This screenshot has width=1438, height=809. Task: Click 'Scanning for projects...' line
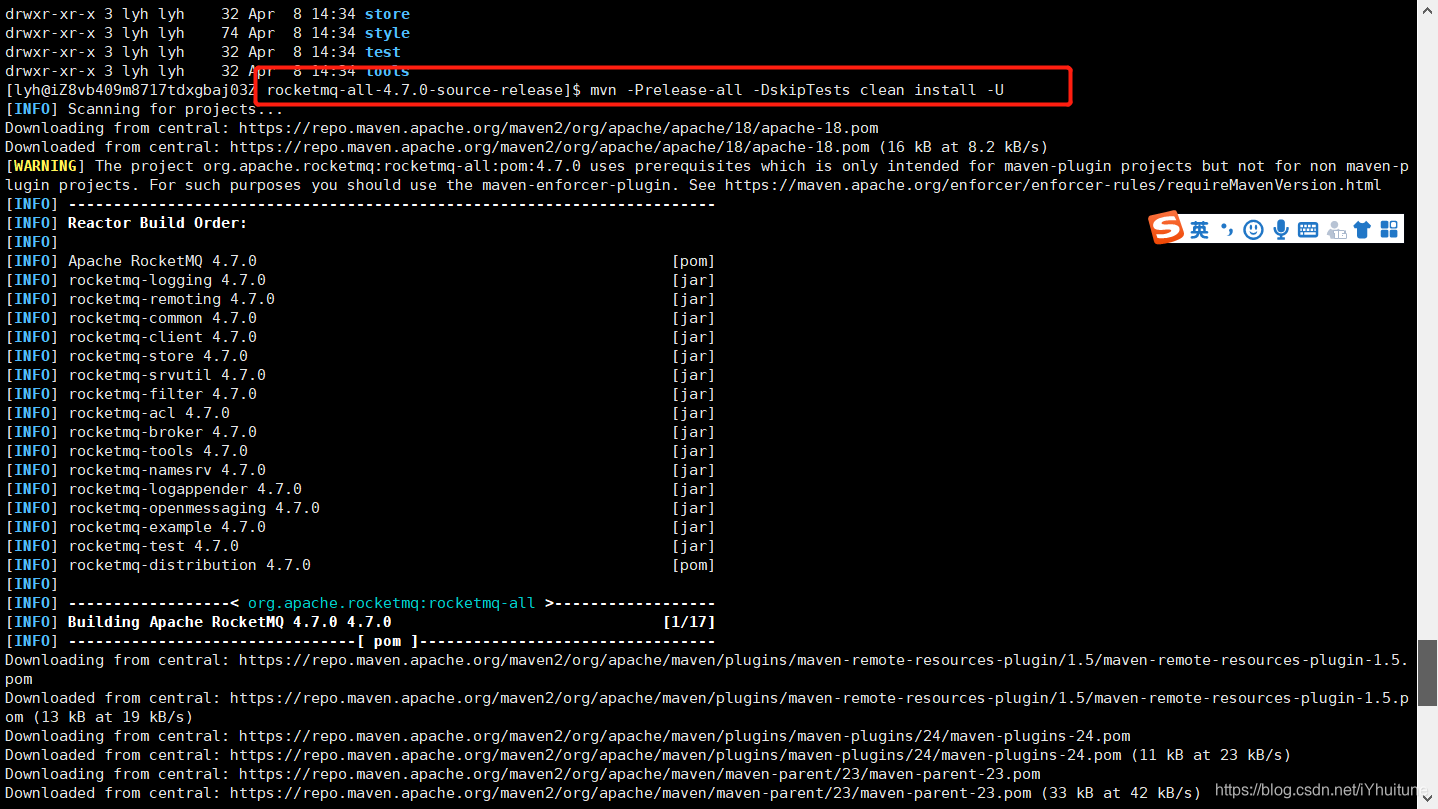pyautogui.click(x=175, y=109)
